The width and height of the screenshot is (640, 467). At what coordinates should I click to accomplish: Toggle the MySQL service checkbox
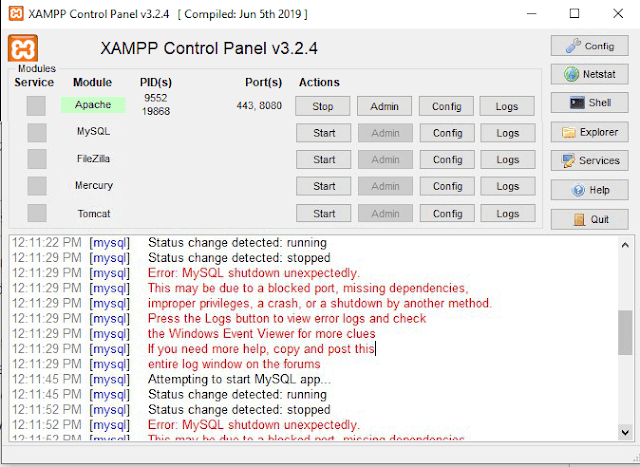[37, 133]
